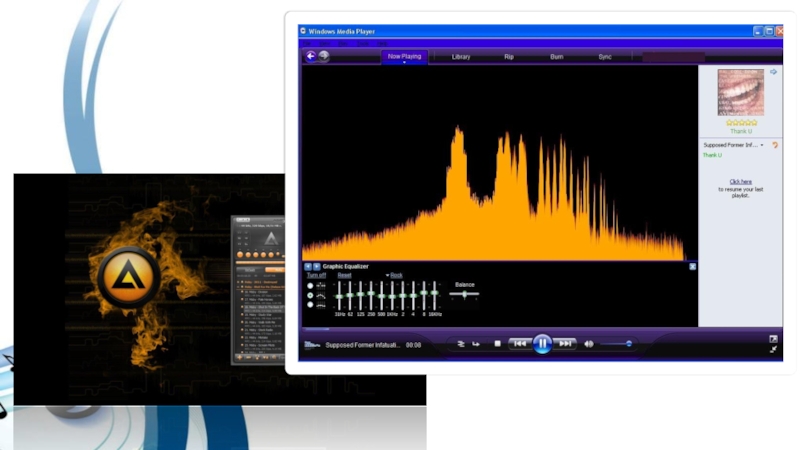Expand the Now Playing tab dropdown arrow
The image size is (800, 450).
[404, 62]
